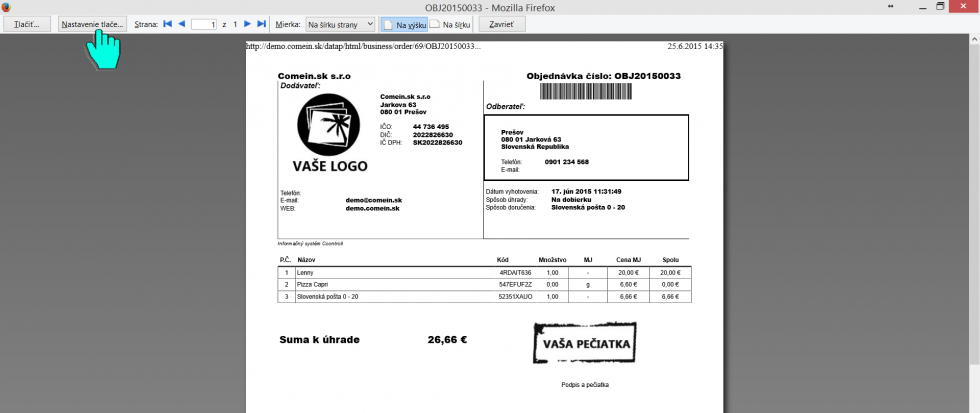Viewport: 980px width, 413px height.
Task: Click the Comein.sk s.r.o company heading
Action: coord(314,76)
